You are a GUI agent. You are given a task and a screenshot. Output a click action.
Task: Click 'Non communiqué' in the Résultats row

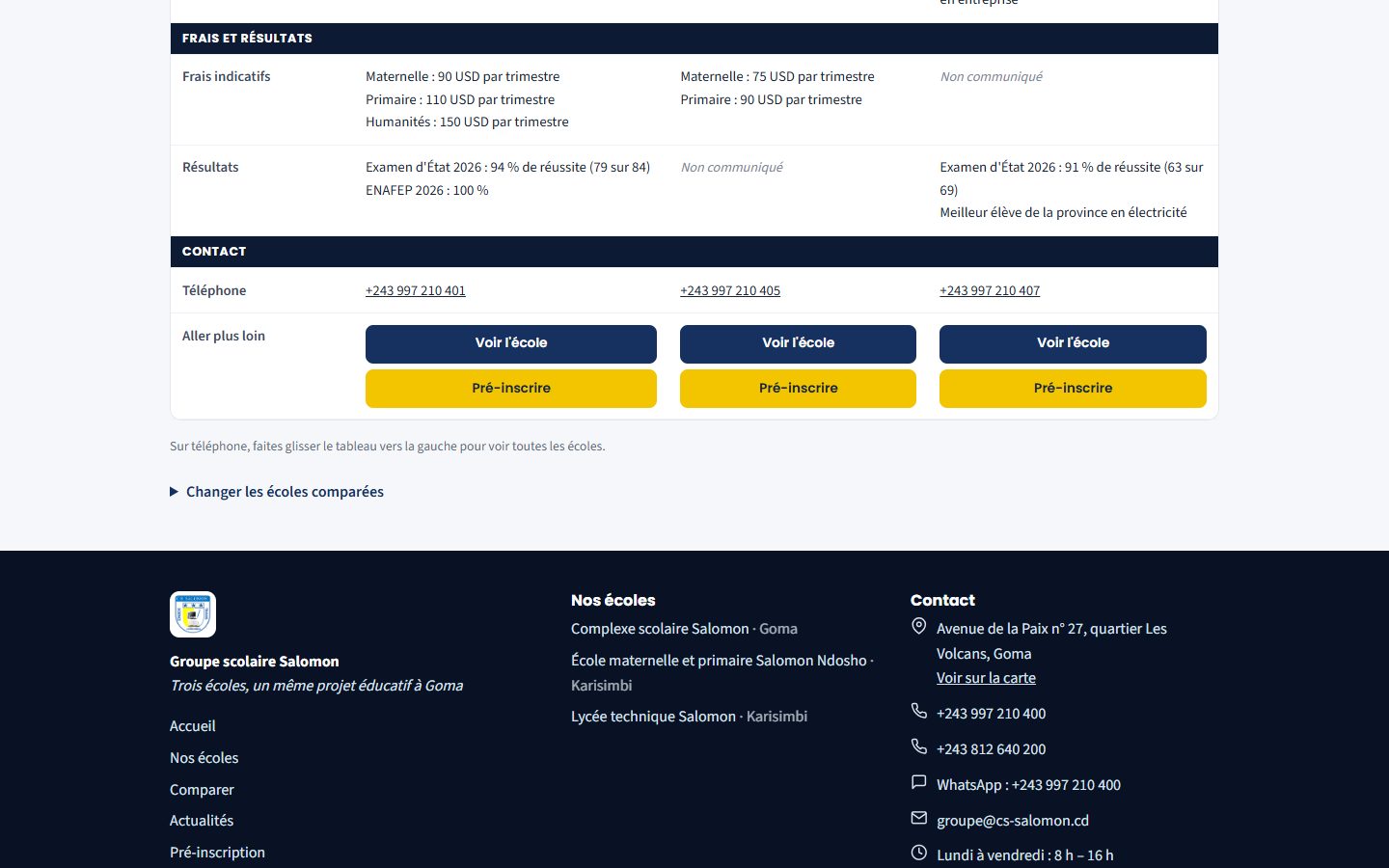[x=732, y=167]
